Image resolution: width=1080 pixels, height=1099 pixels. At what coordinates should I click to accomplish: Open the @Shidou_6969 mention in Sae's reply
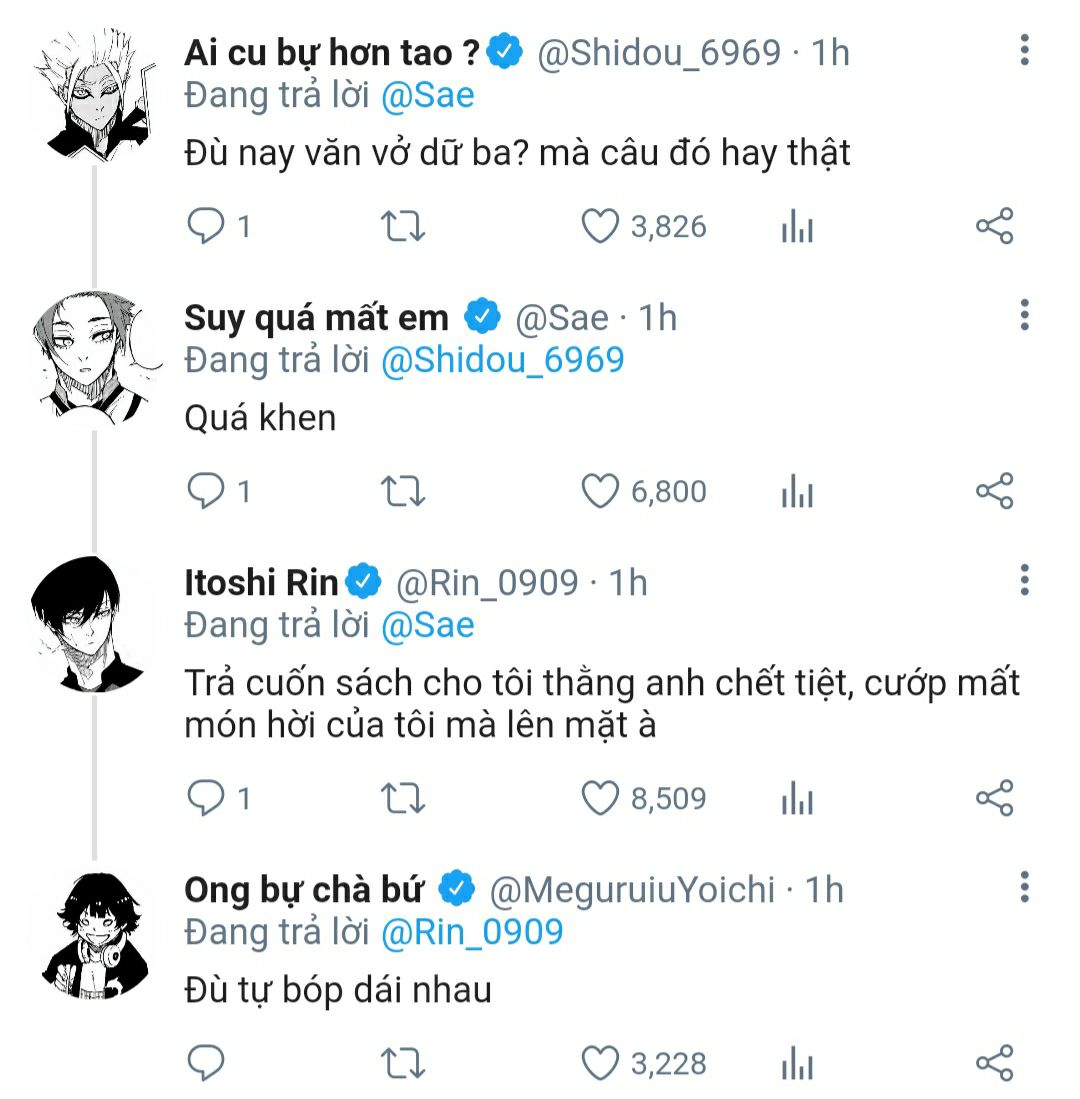(x=502, y=360)
